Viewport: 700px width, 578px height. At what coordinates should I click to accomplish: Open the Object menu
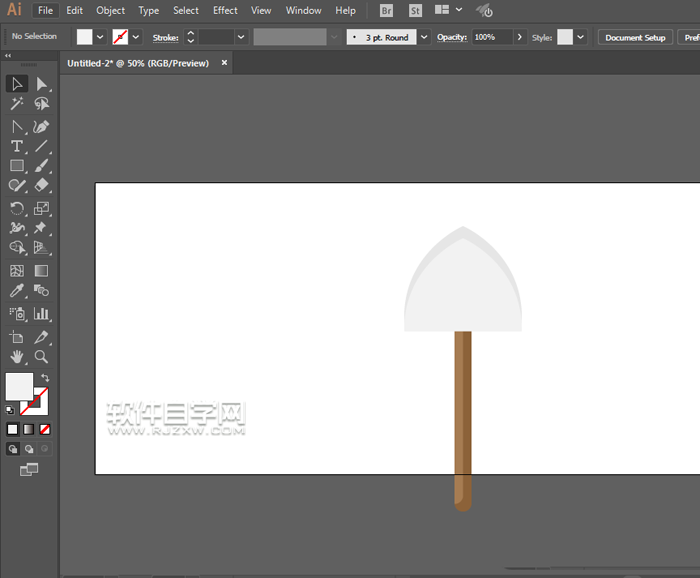click(110, 11)
